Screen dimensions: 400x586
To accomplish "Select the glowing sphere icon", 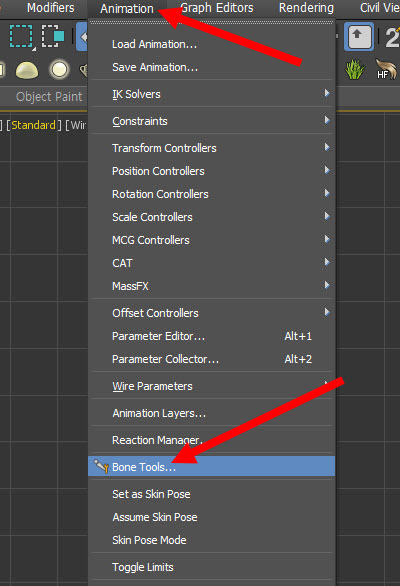I will pyautogui.click(x=59, y=70).
